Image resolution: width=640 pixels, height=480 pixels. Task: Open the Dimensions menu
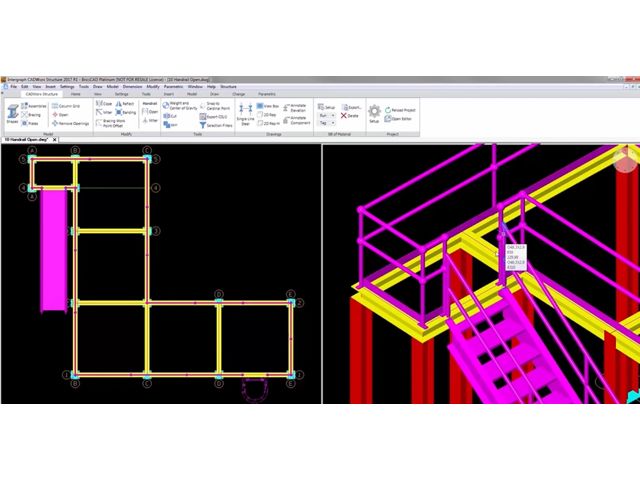[132, 87]
